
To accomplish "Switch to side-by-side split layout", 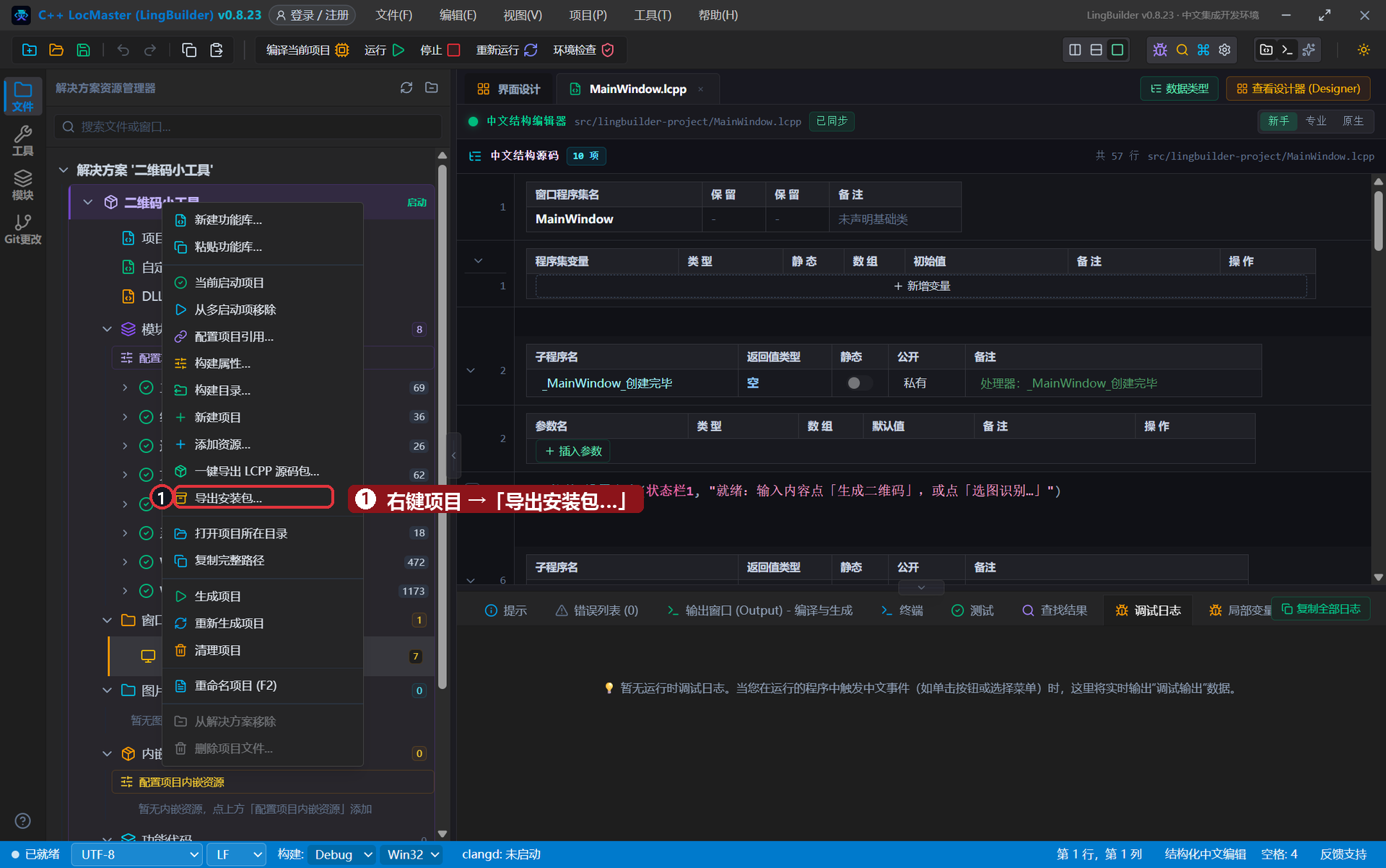I will tap(1075, 50).
